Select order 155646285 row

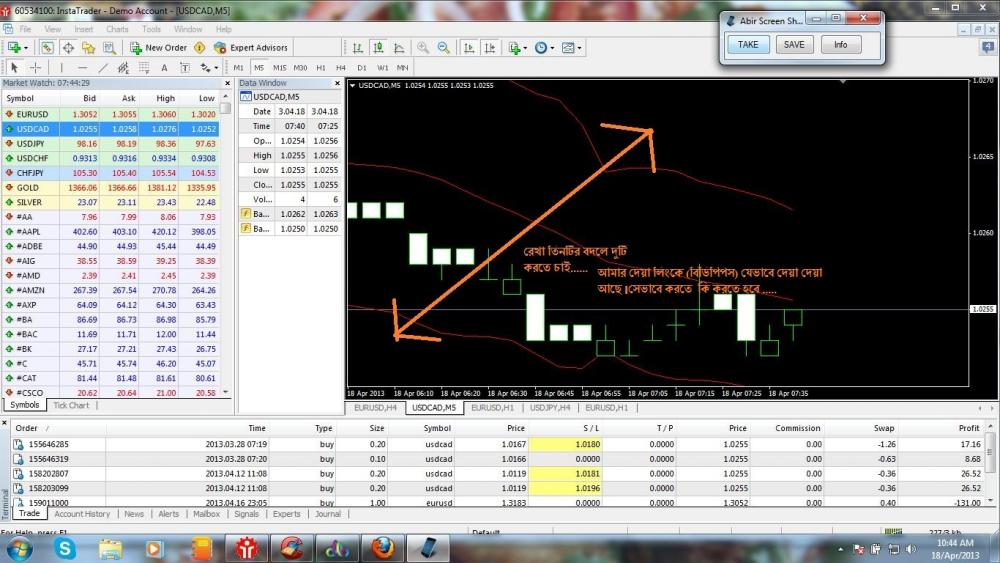click(497, 444)
